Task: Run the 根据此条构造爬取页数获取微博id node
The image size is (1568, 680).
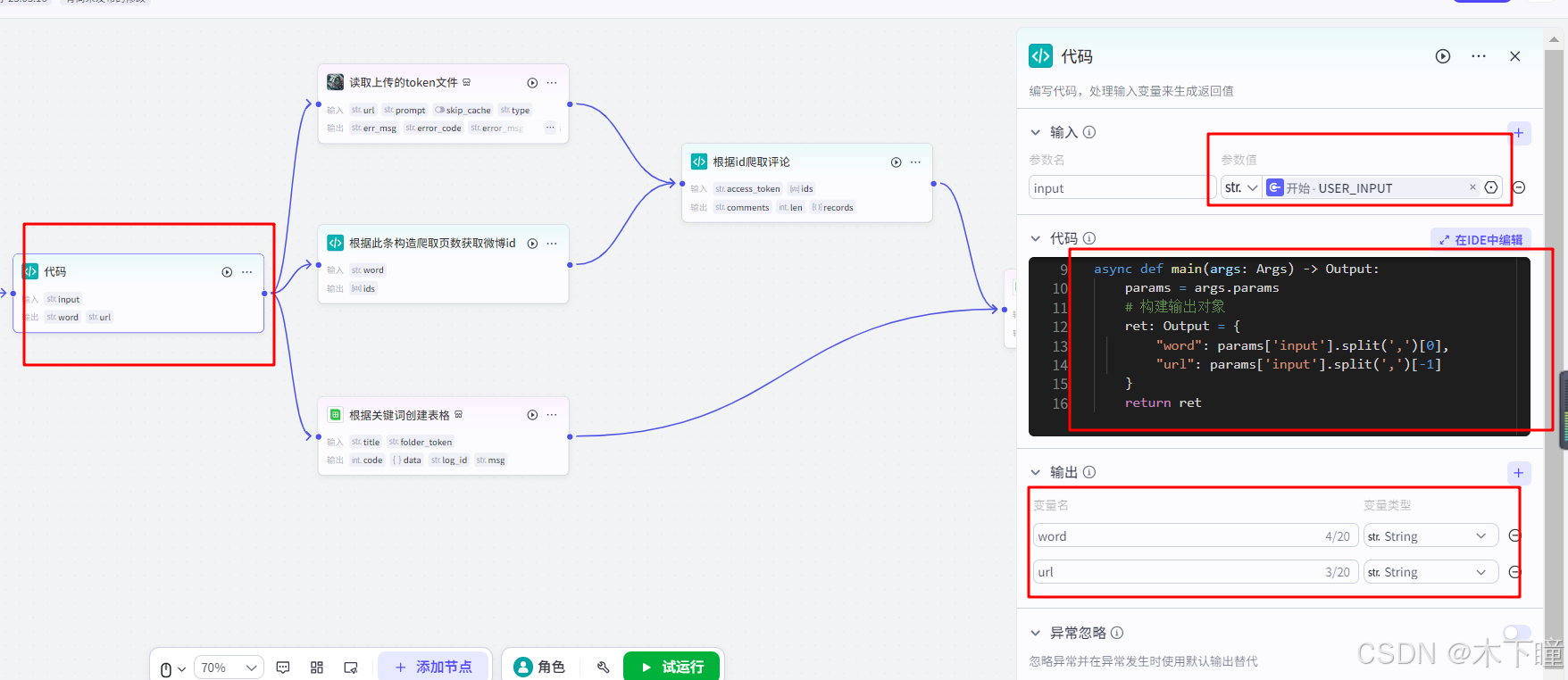Action: click(x=532, y=244)
